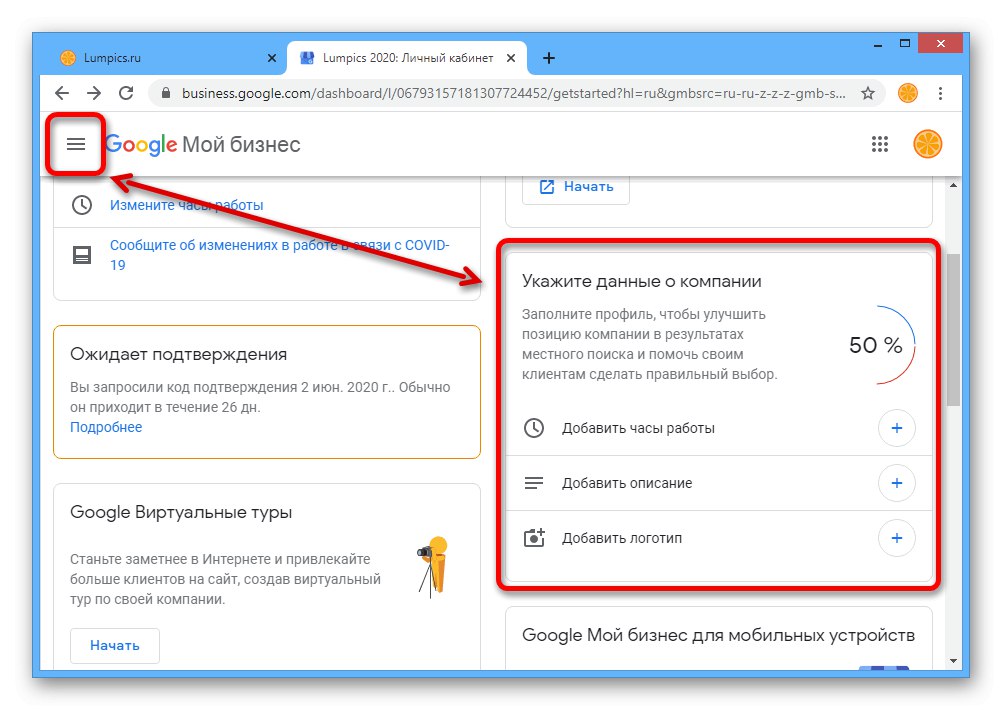
Task: Click the page's vertical scrollbar thumb
Action: [x=951, y=330]
